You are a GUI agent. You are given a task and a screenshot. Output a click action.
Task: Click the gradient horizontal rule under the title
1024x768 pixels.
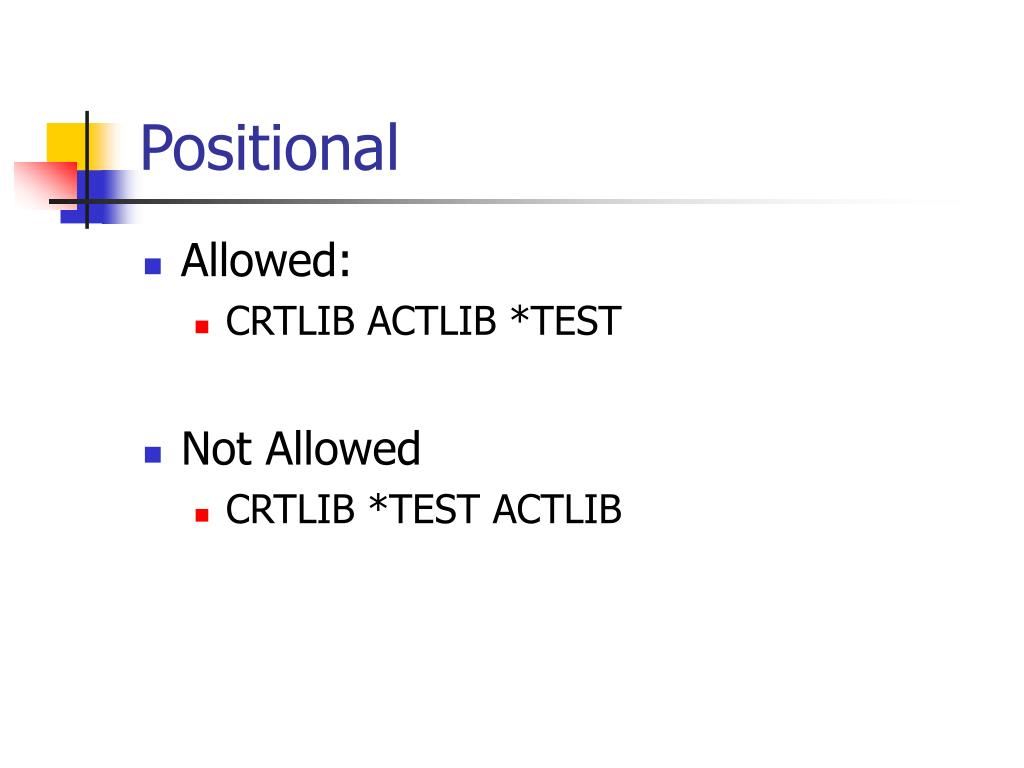pos(503,201)
